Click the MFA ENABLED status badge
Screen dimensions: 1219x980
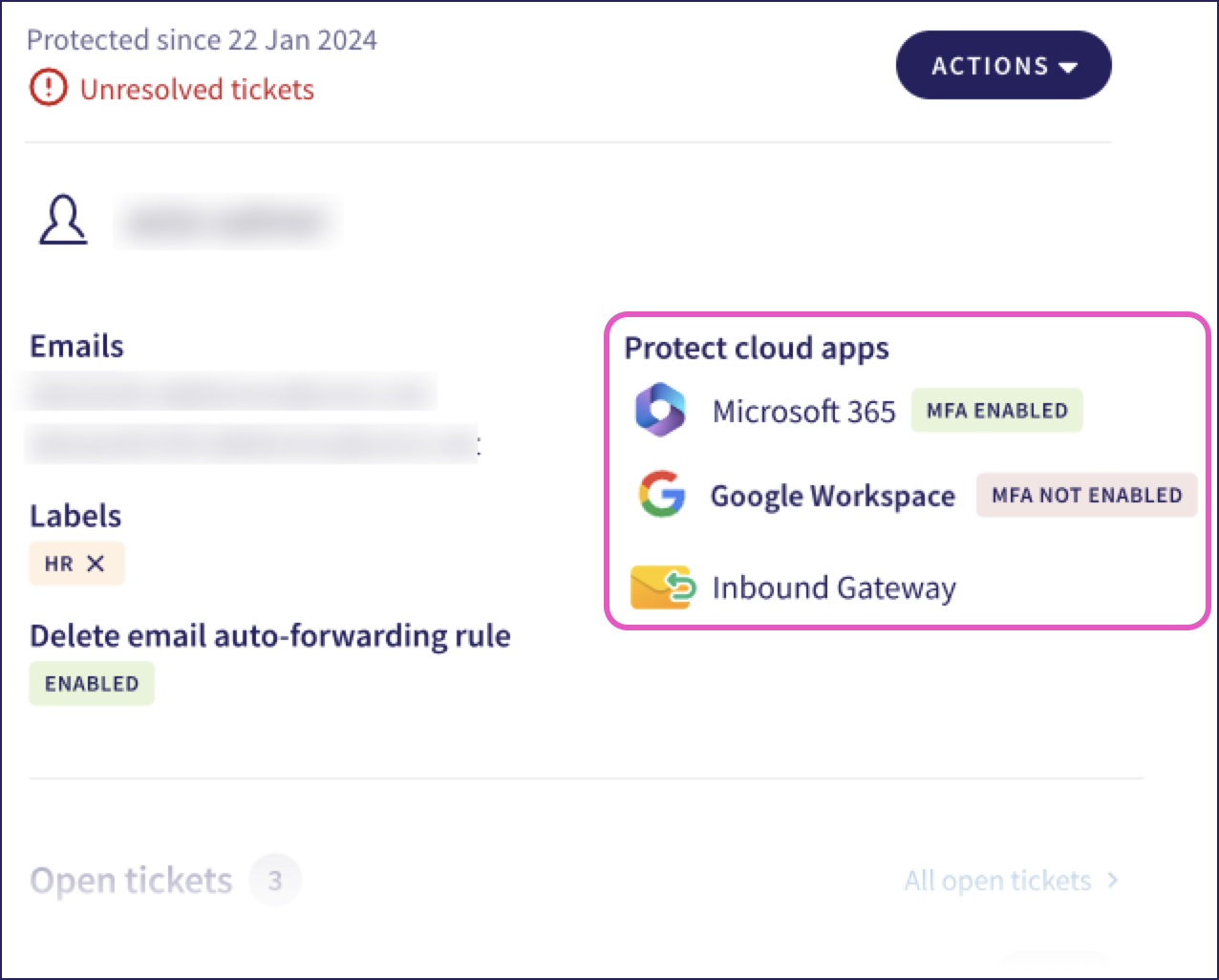pyautogui.click(x=996, y=411)
